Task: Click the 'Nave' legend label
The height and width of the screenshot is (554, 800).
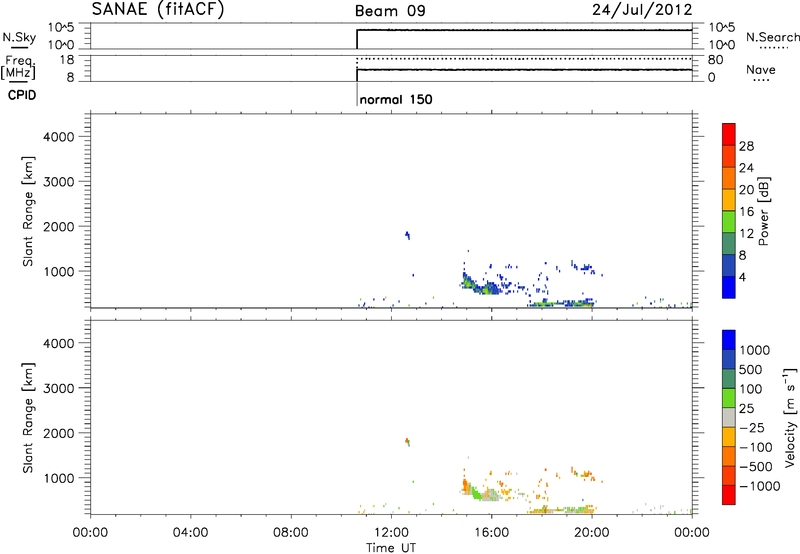Action: 761,69
